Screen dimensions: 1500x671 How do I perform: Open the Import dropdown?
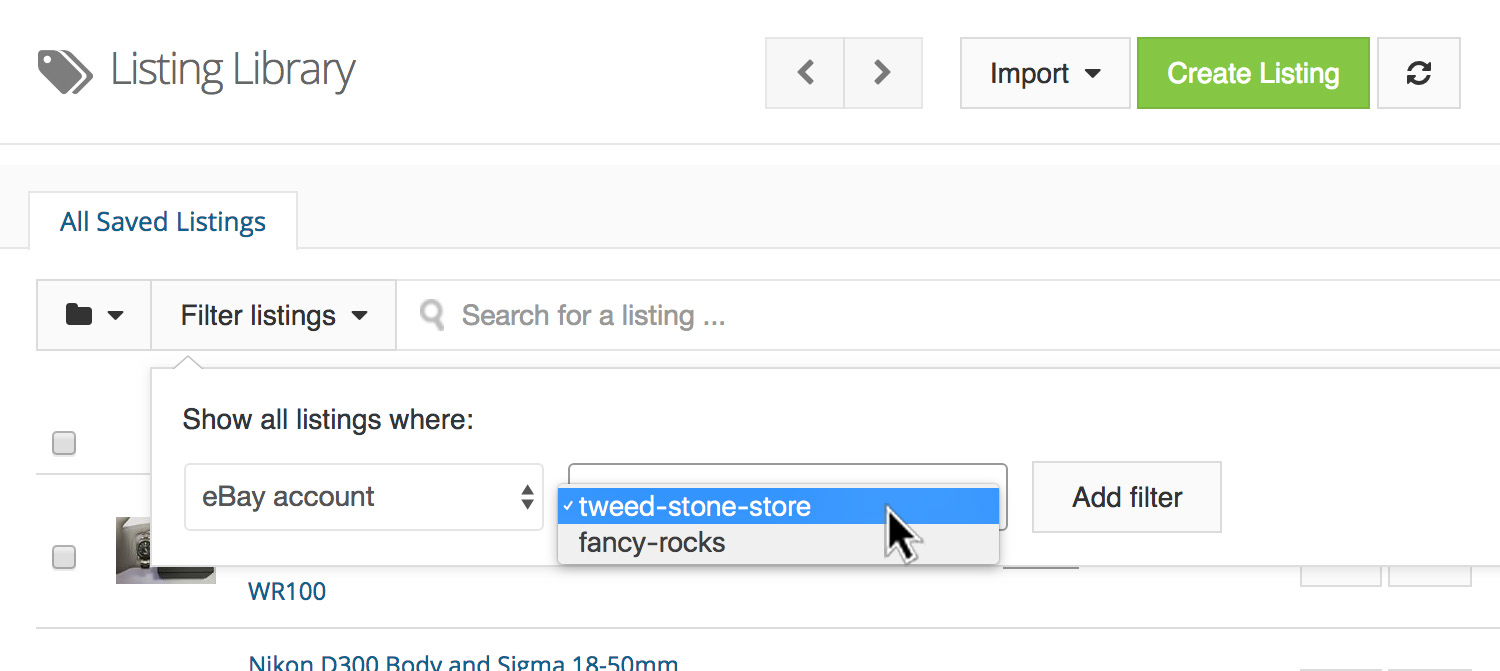1045,73
